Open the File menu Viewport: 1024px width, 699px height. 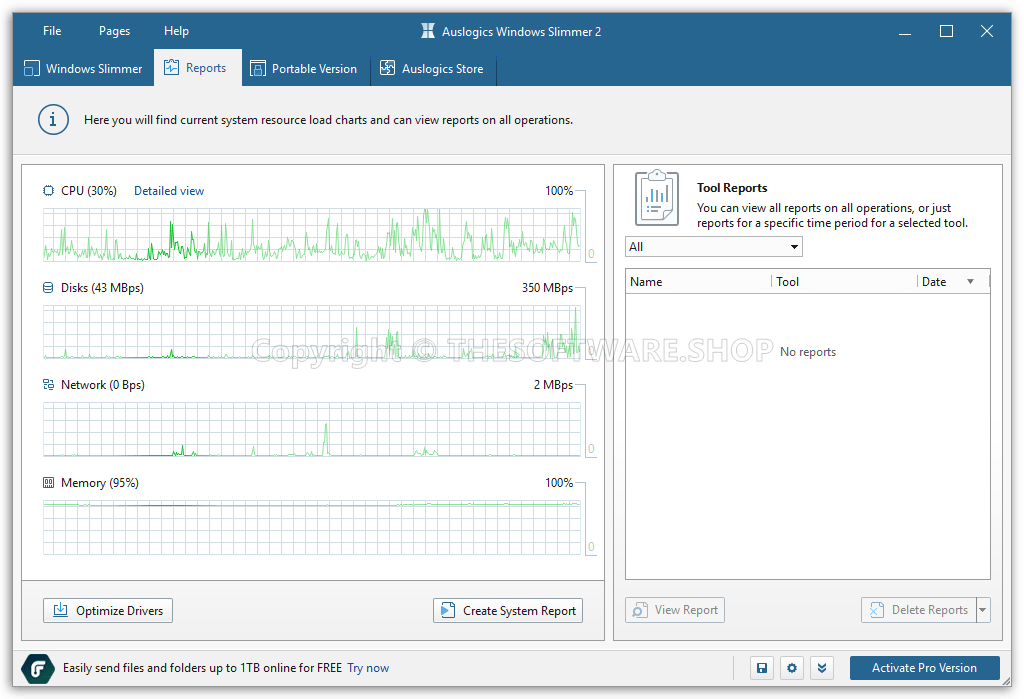(52, 31)
